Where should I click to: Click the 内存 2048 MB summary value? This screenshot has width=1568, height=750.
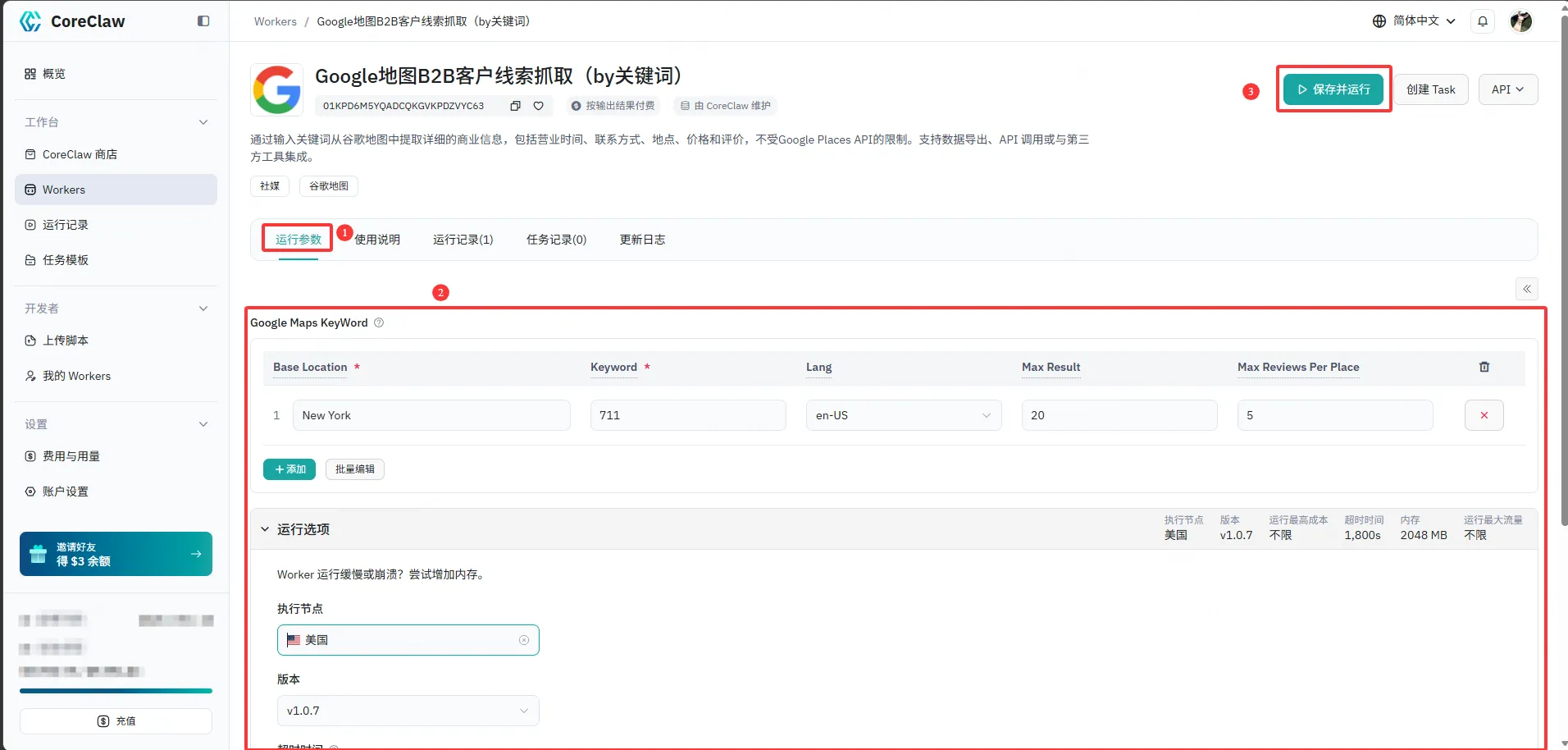(1424, 535)
